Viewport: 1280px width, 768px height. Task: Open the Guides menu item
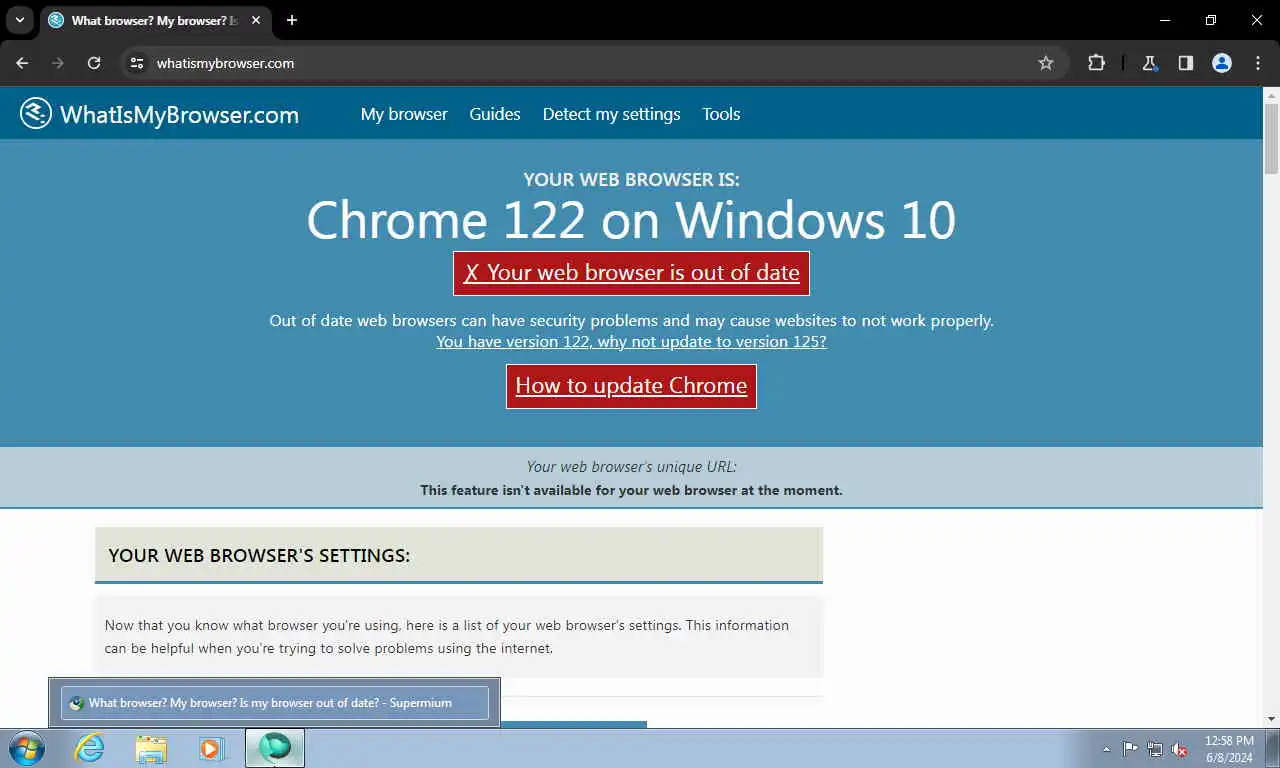[495, 114]
